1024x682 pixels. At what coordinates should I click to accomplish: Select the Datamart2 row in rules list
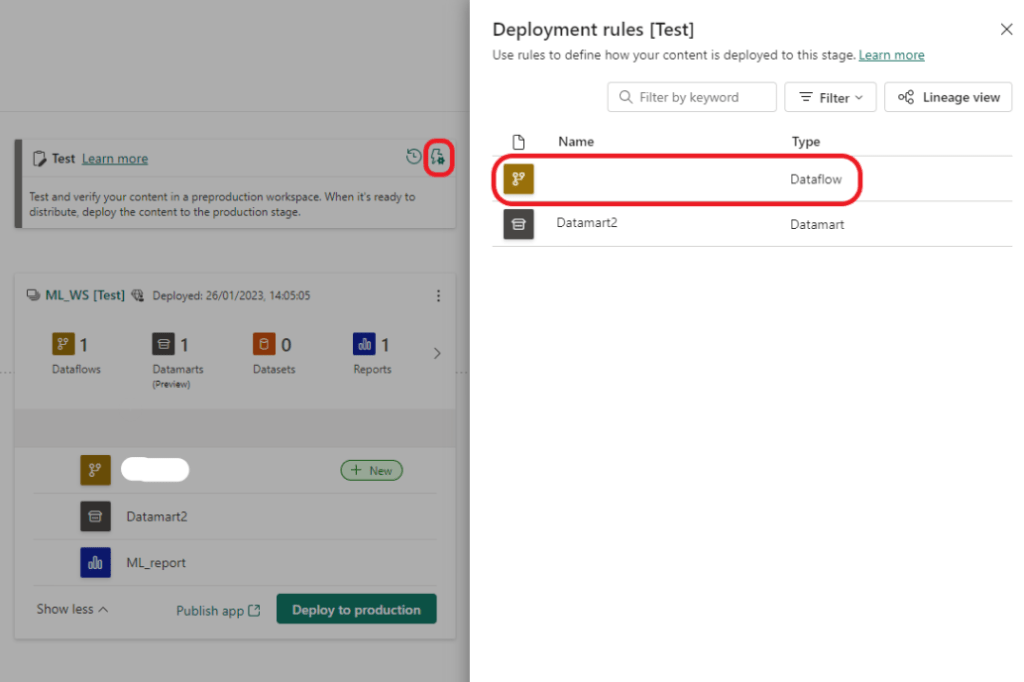click(x=700, y=224)
